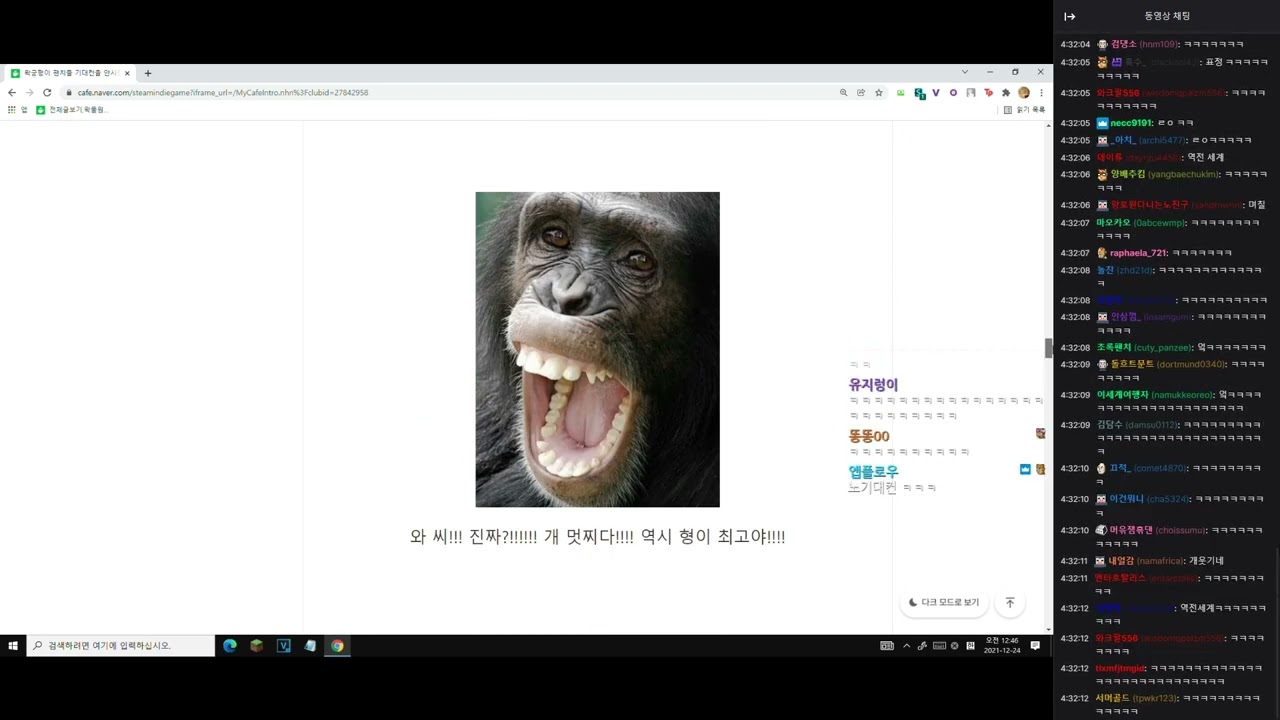Go back with the browser back arrow
1280x720 pixels.
(12, 92)
